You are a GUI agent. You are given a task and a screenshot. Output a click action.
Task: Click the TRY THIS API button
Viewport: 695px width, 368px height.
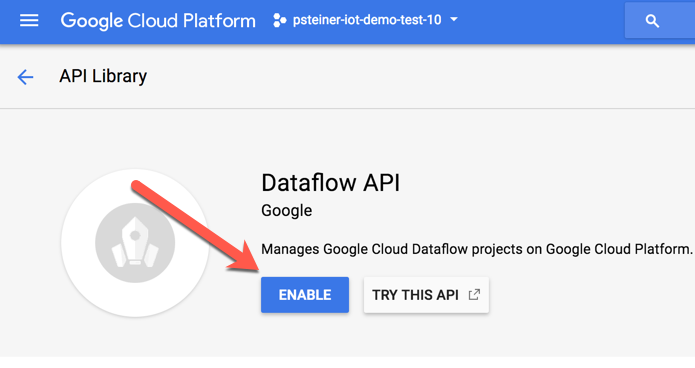coord(426,295)
